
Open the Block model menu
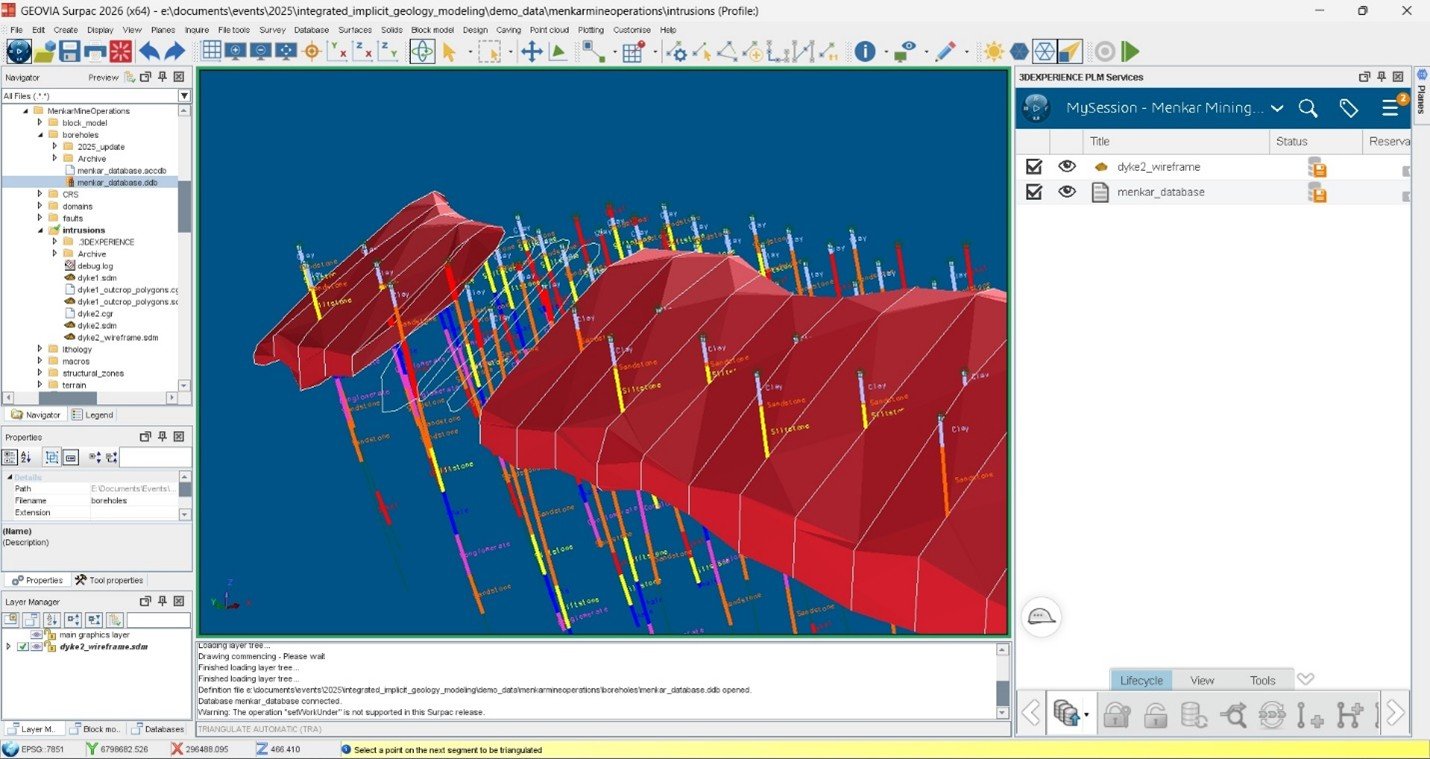pos(432,30)
